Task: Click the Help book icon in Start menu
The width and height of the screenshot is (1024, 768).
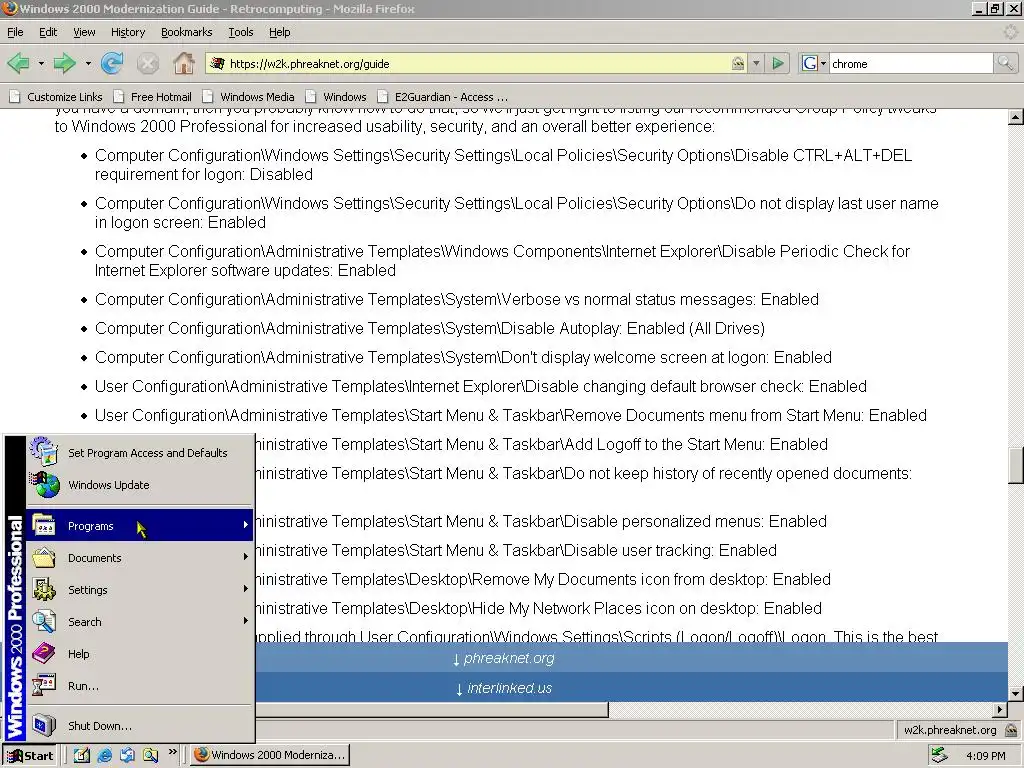Action: point(44,654)
